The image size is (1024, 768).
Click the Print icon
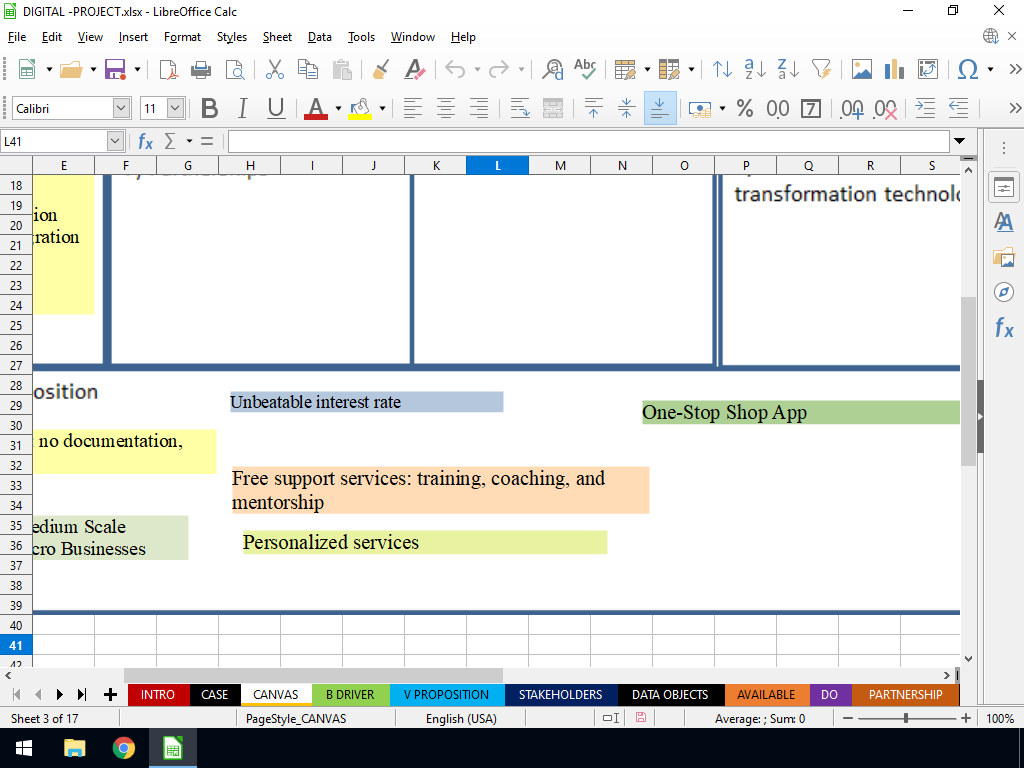point(200,69)
